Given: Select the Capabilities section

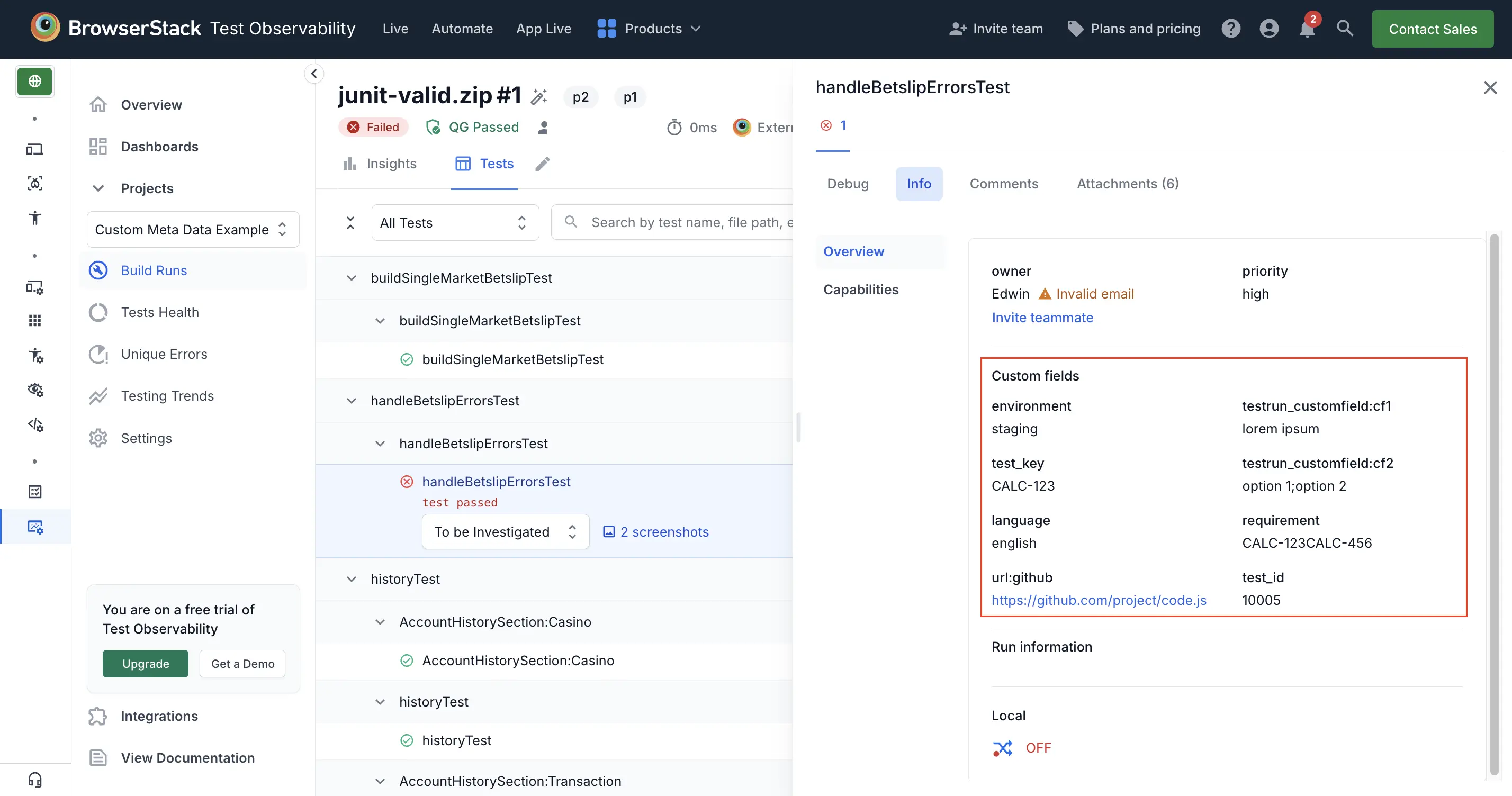Looking at the screenshot, I should pos(860,289).
